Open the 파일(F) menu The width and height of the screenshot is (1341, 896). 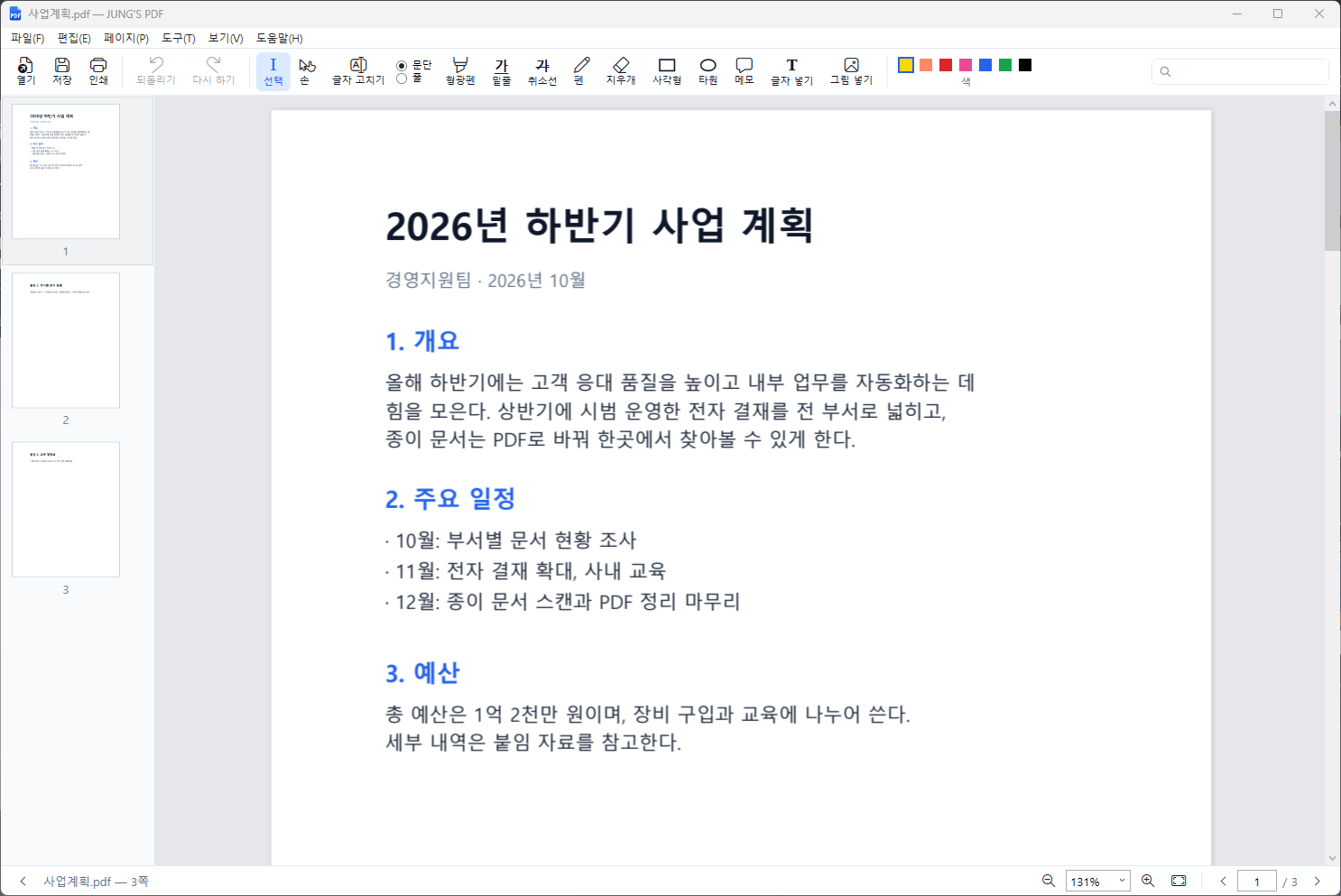(x=28, y=38)
